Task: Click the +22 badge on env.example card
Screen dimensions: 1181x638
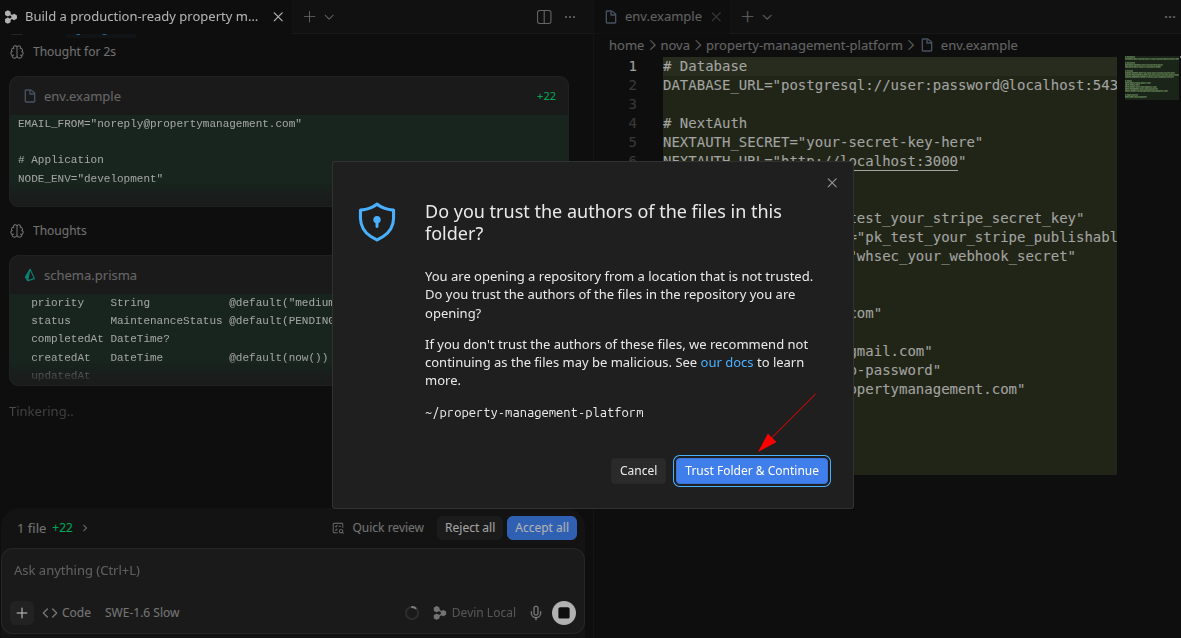Action: pos(546,96)
